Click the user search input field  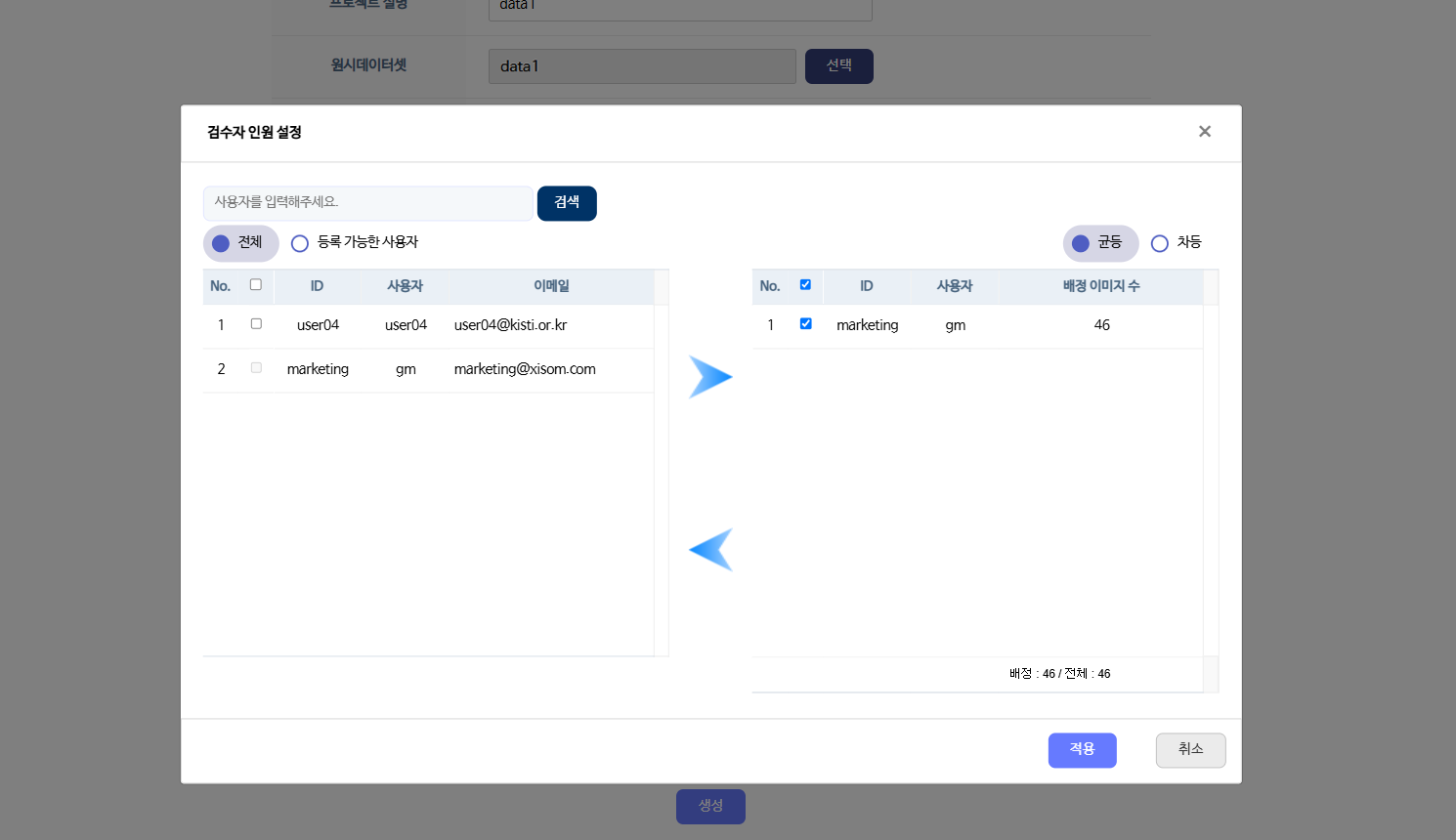(x=367, y=203)
